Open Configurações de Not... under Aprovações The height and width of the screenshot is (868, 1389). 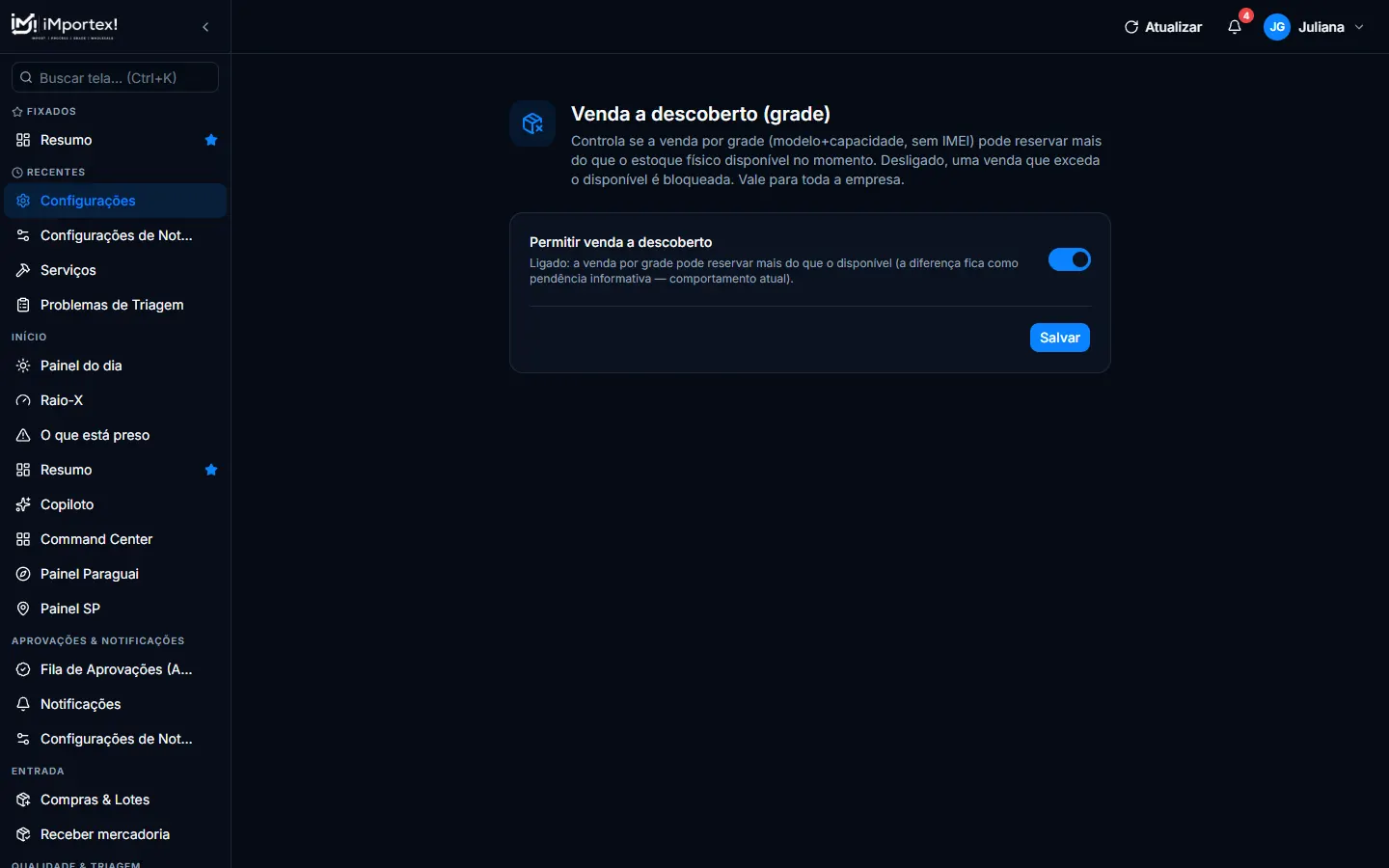tap(116, 739)
